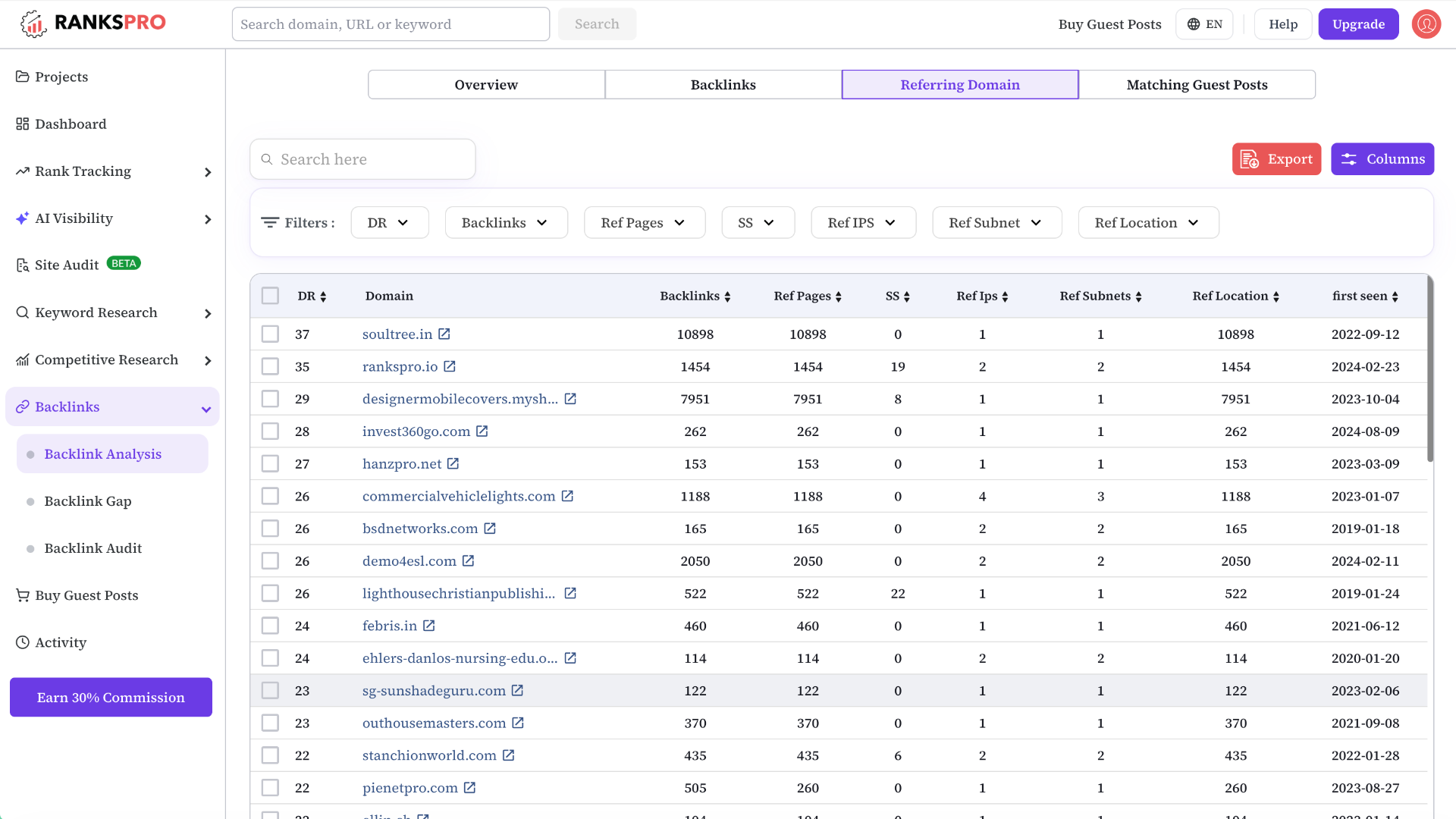Go to Backlink Gap in sidebar
This screenshot has width=1456, height=819.
click(88, 501)
